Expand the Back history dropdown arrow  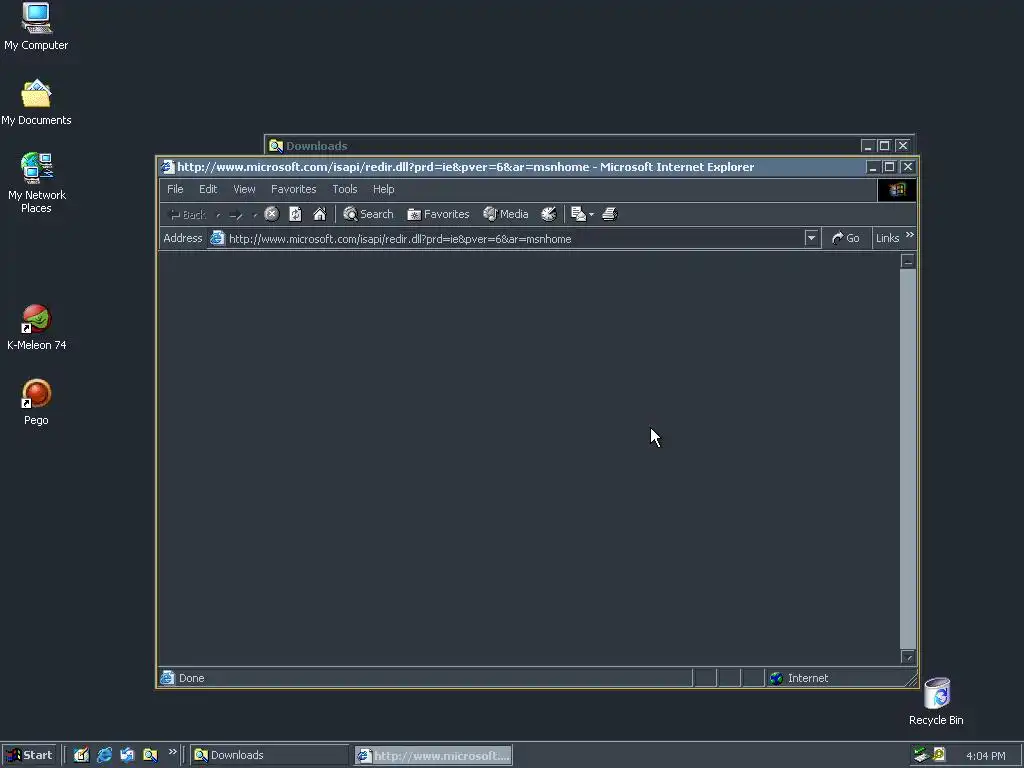[x=218, y=214]
